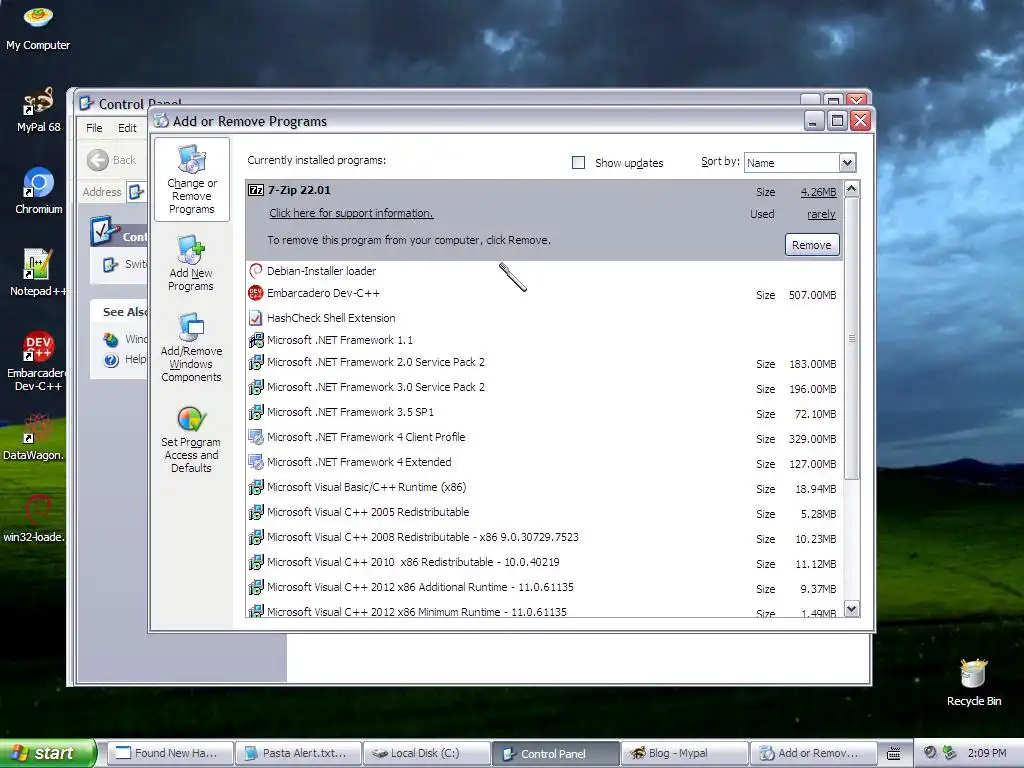Select Microsoft .NET Framework 3.5 SP1
The image size is (1024, 768).
[544, 412]
